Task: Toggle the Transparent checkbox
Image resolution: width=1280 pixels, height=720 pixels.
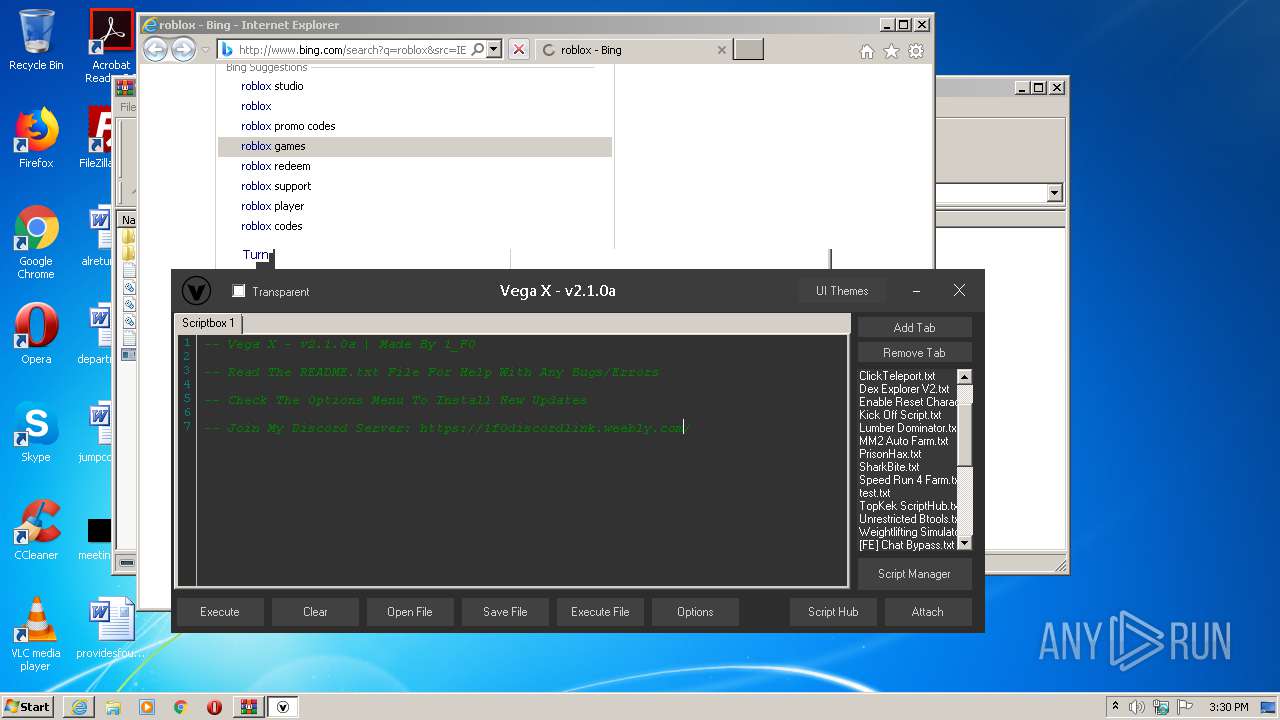Action: (x=238, y=291)
